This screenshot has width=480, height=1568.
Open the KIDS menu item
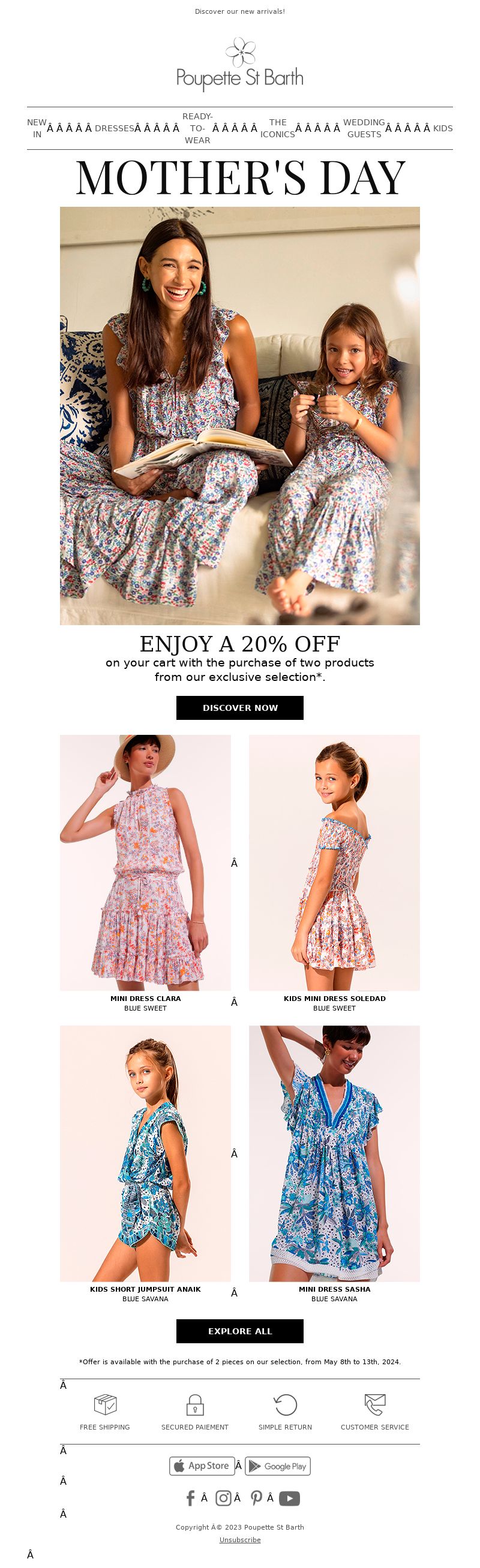[x=443, y=128]
